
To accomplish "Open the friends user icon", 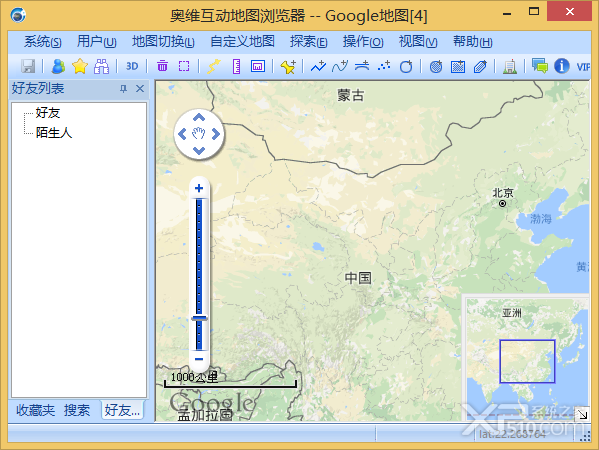I will (x=58, y=66).
